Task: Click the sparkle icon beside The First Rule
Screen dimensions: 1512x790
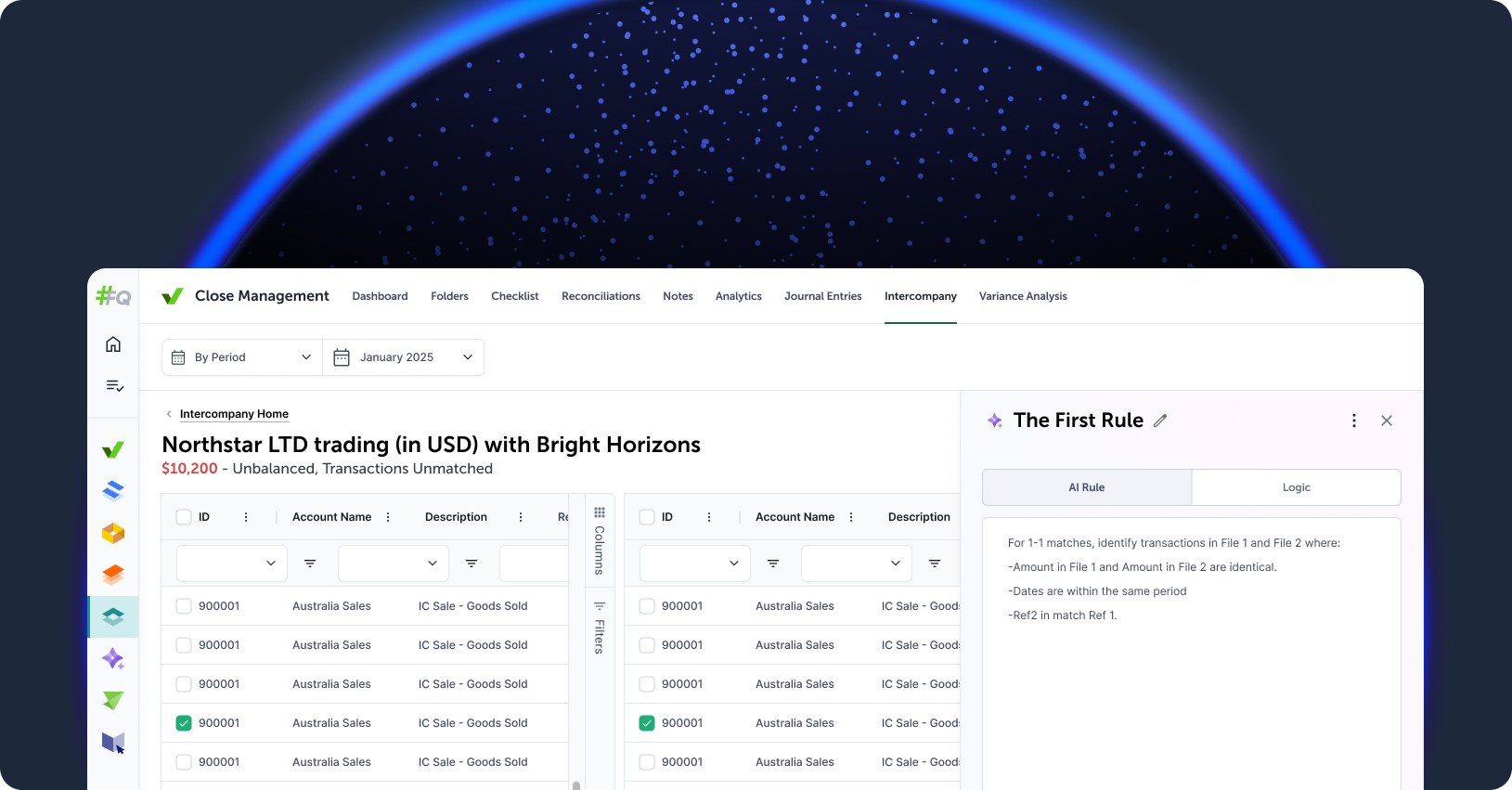Action: (995, 421)
